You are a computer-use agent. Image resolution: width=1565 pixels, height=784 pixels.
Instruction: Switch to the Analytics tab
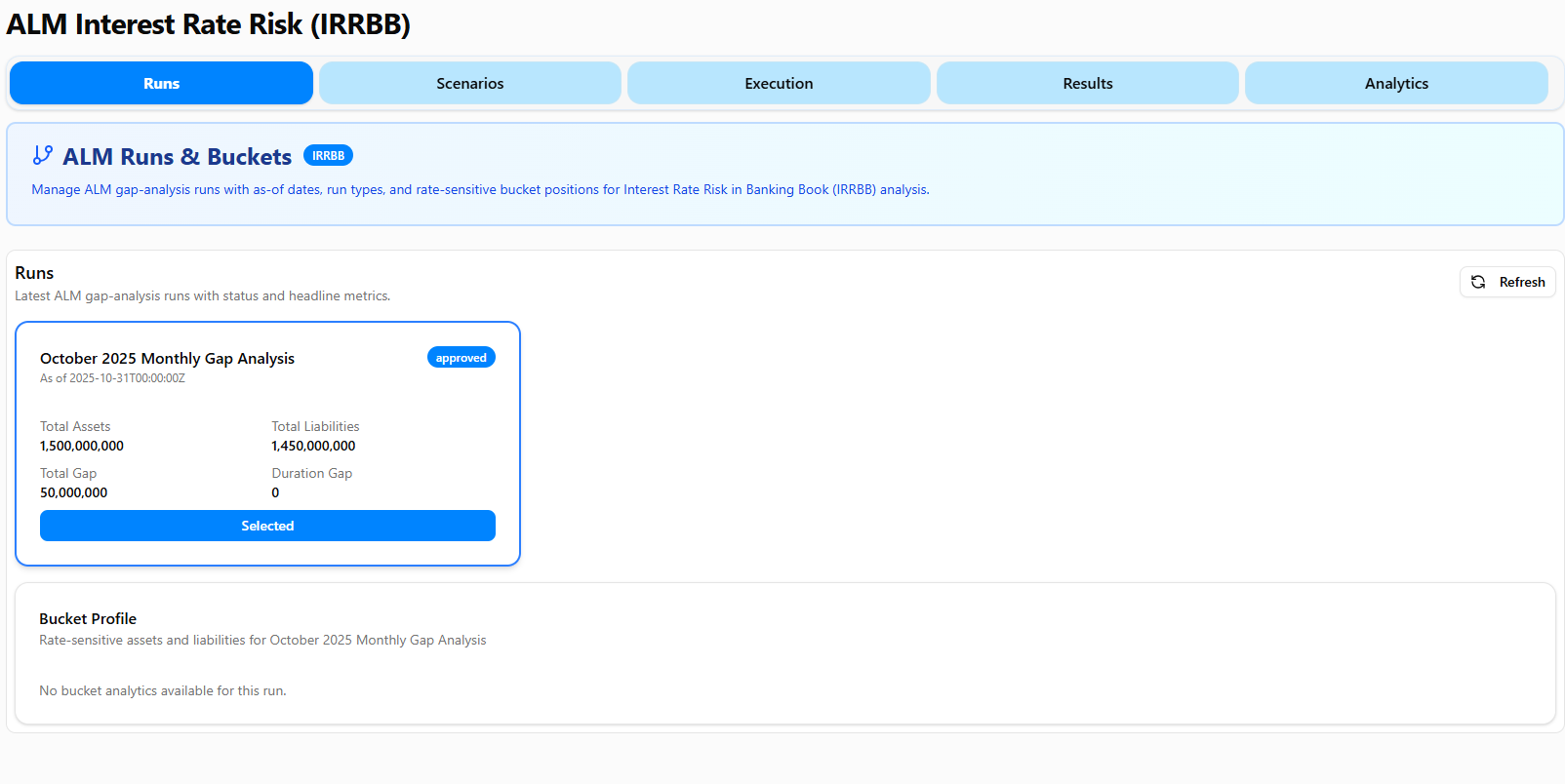(1396, 84)
